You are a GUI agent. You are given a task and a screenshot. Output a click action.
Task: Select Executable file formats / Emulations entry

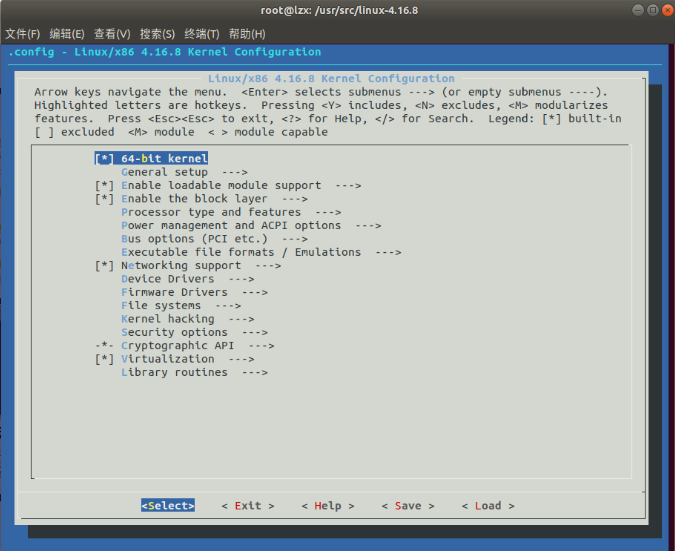241,252
